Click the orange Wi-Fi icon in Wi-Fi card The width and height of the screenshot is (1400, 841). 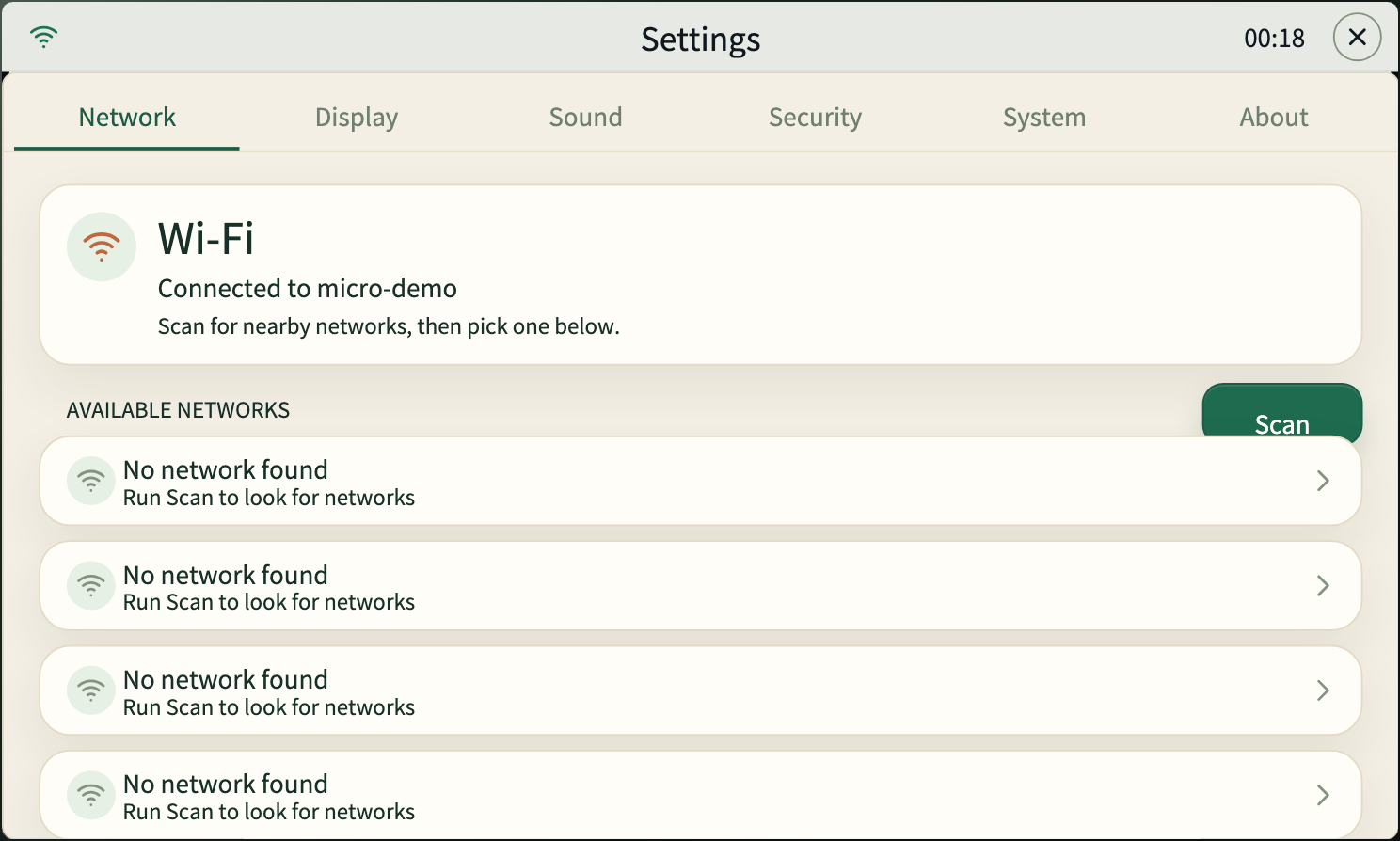[102, 246]
